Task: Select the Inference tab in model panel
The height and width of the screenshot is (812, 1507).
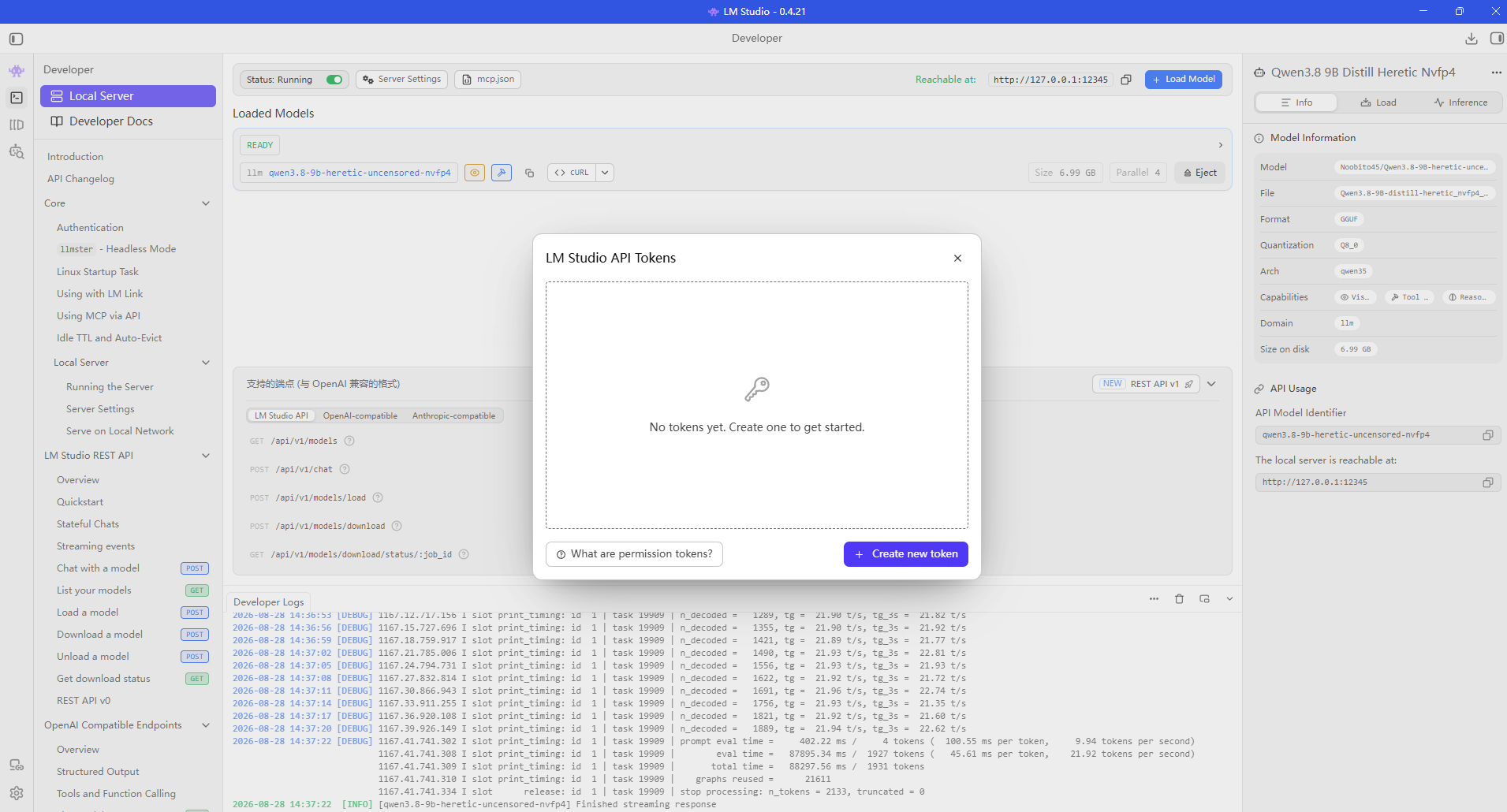Action: click(x=1460, y=102)
